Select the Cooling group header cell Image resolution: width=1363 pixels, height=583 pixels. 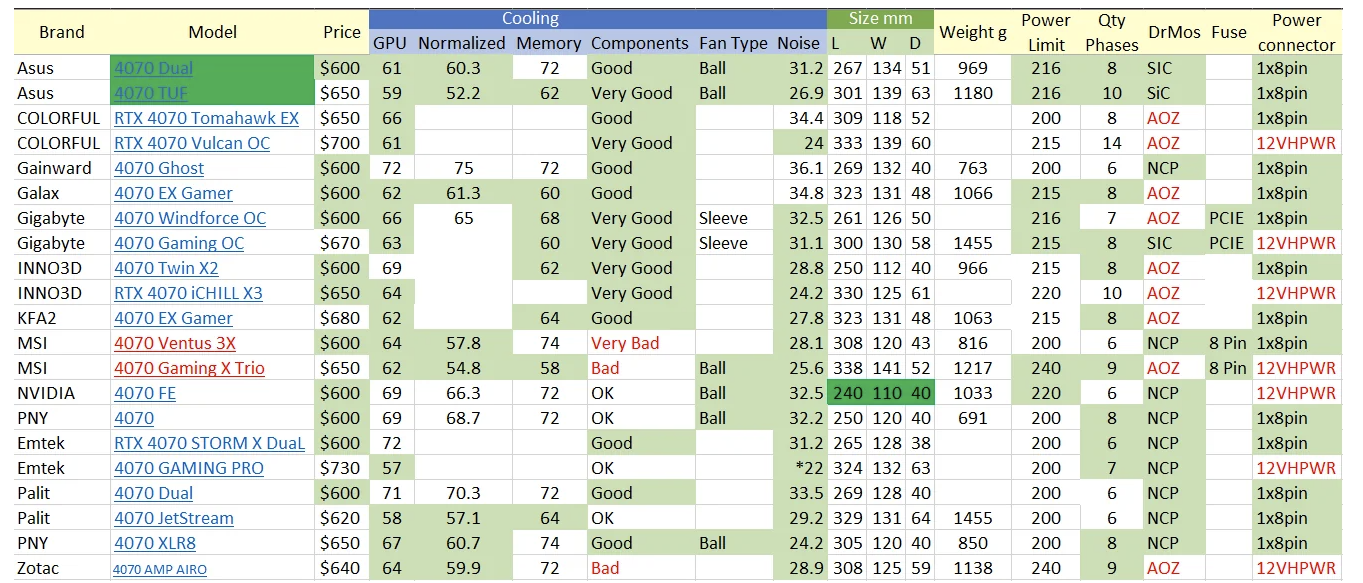click(x=530, y=19)
